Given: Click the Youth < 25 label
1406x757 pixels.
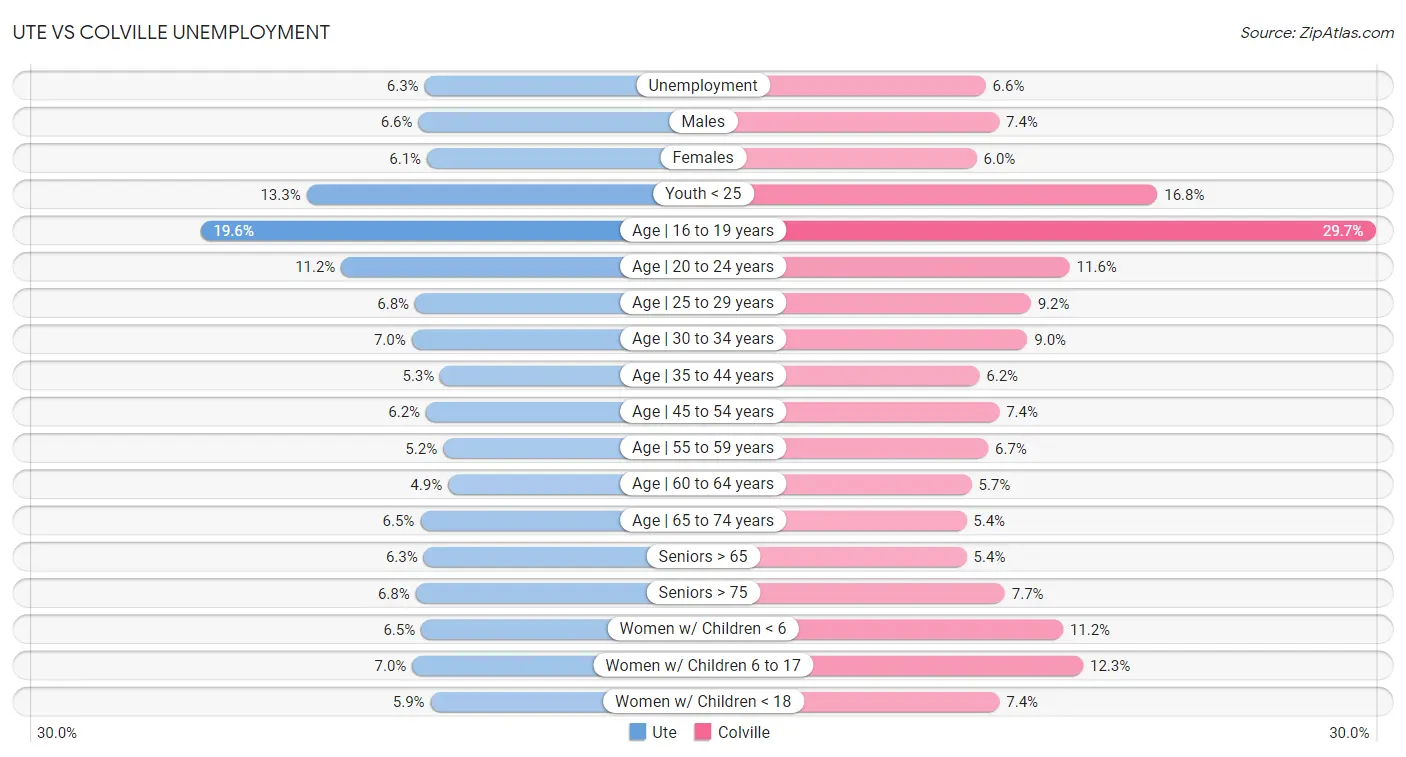Looking at the screenshot, I should [x=703, y=194].
